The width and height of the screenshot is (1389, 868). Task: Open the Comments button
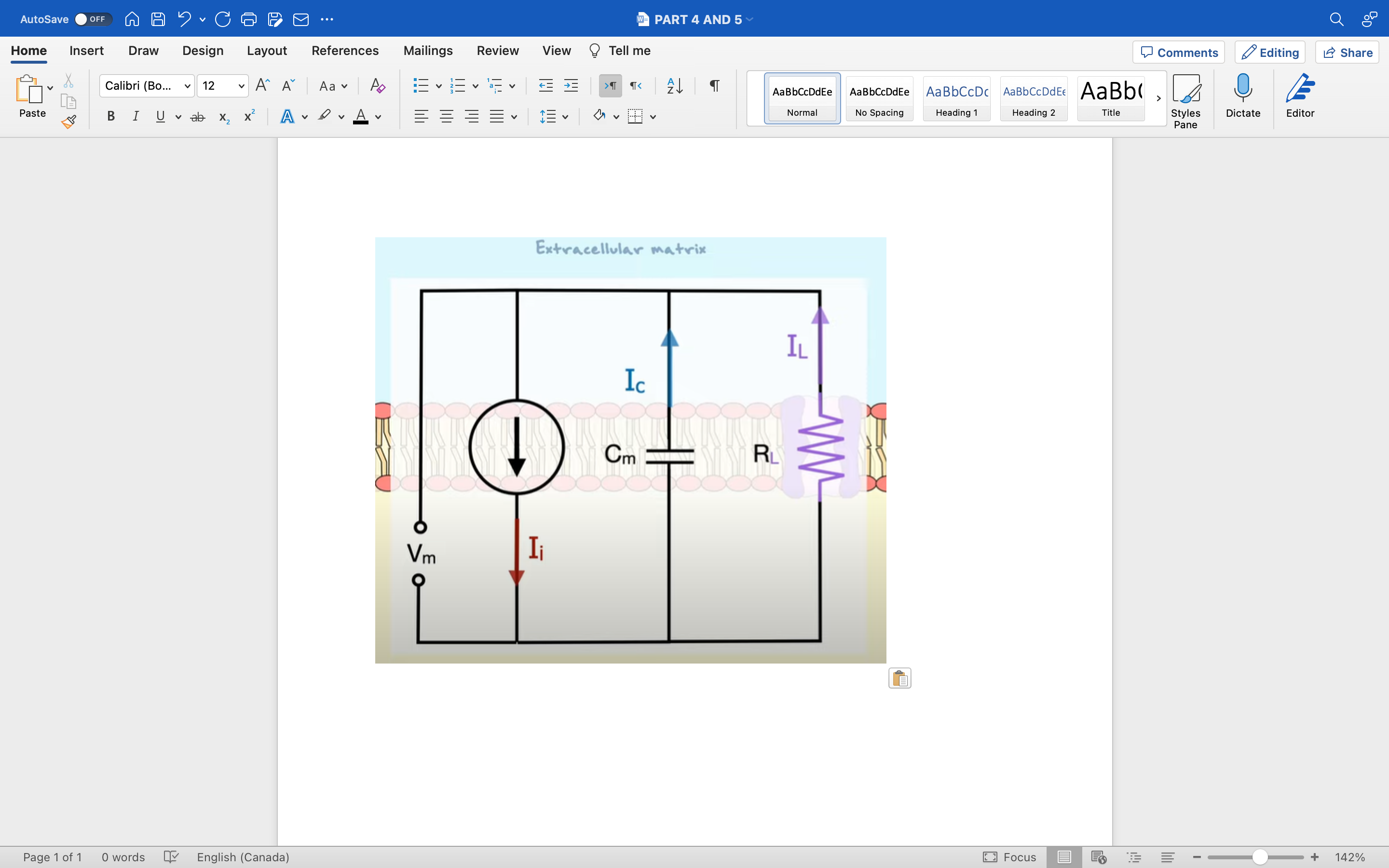[1178, 53]
